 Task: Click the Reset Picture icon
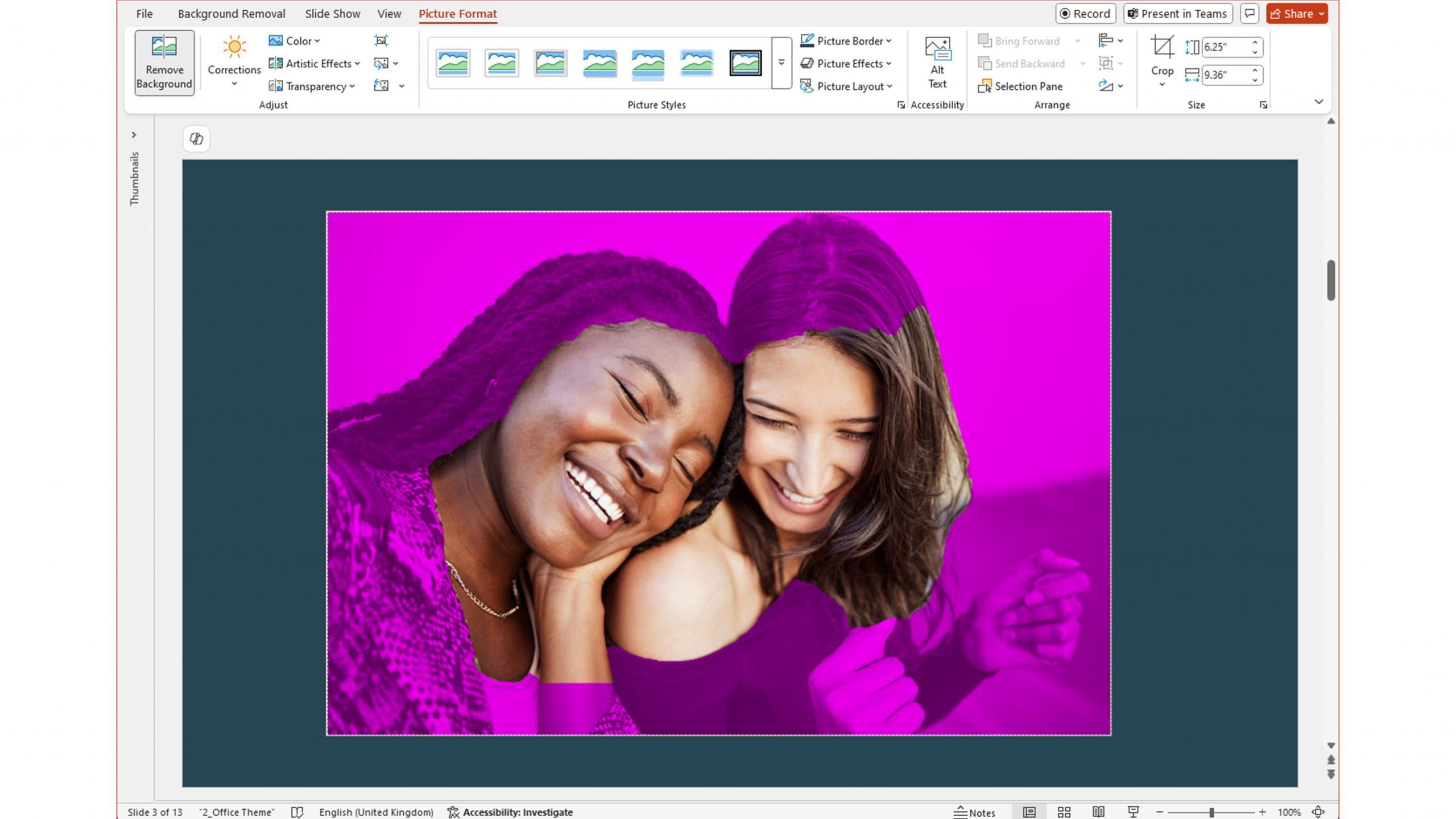coord(380,85)
